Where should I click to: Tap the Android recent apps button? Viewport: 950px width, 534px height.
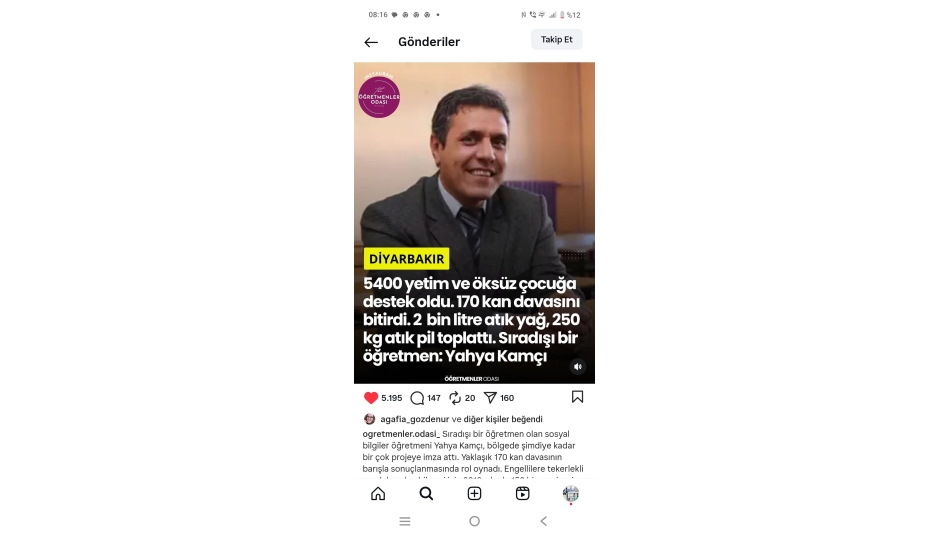[405, 521]
